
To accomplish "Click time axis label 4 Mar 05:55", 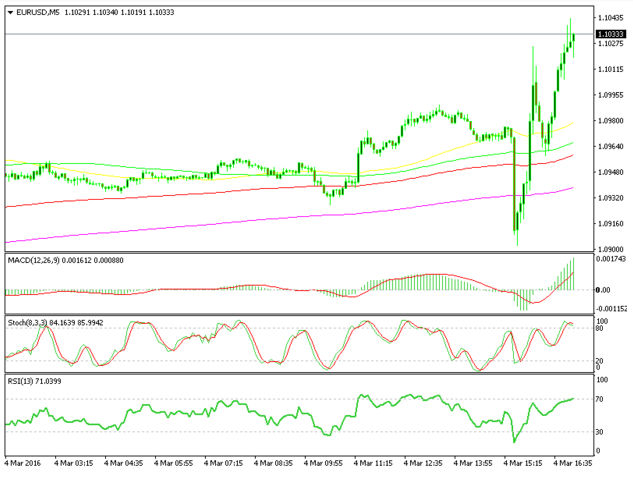I will 174,463.
